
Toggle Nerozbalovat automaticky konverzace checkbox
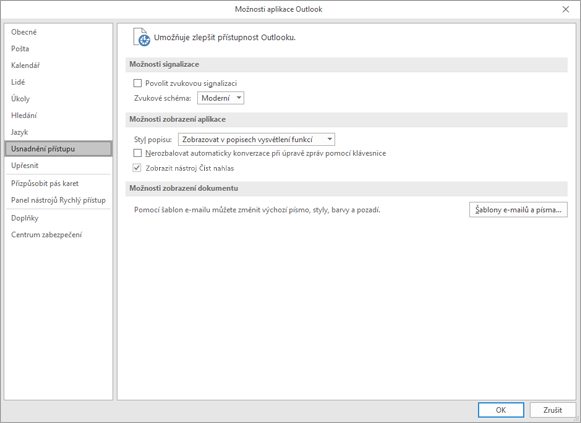(x=137, y=153)
